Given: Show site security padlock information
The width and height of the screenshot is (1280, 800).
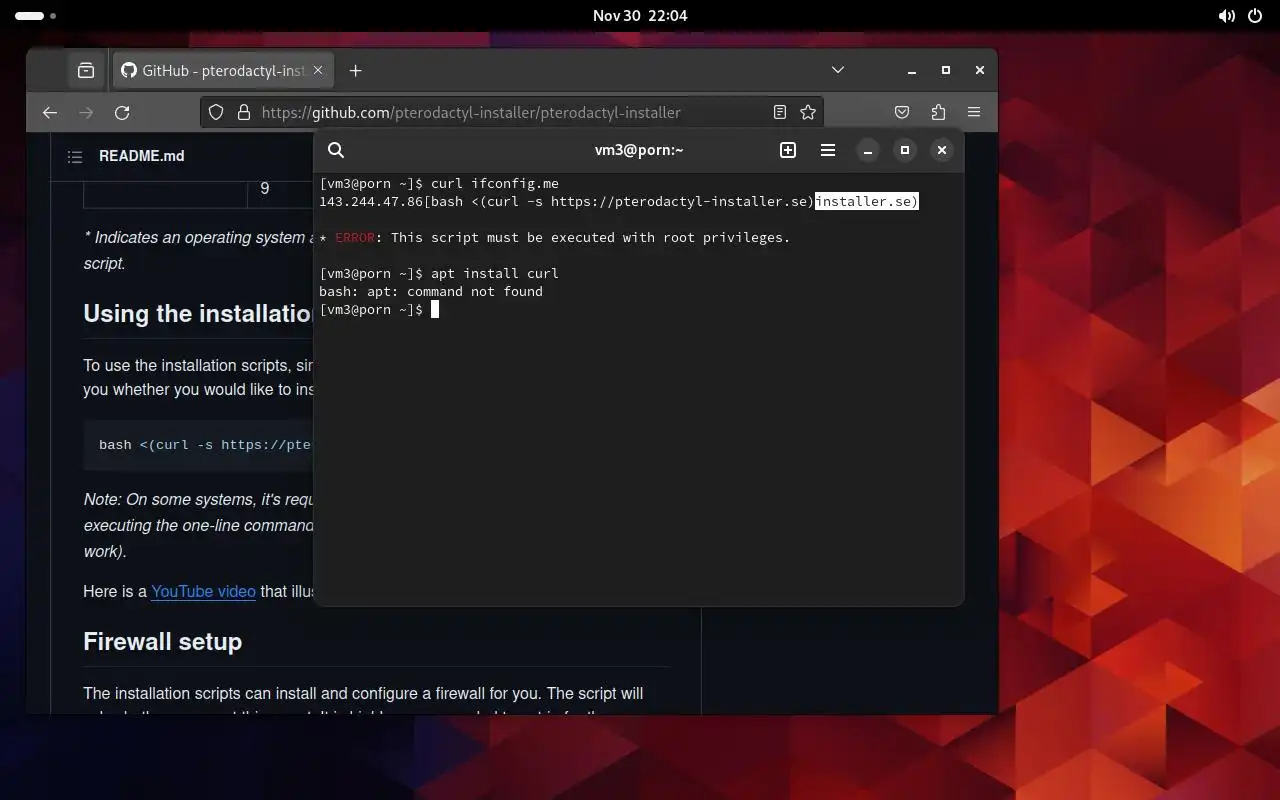Looking at the screenshot, I should [243, 113].
